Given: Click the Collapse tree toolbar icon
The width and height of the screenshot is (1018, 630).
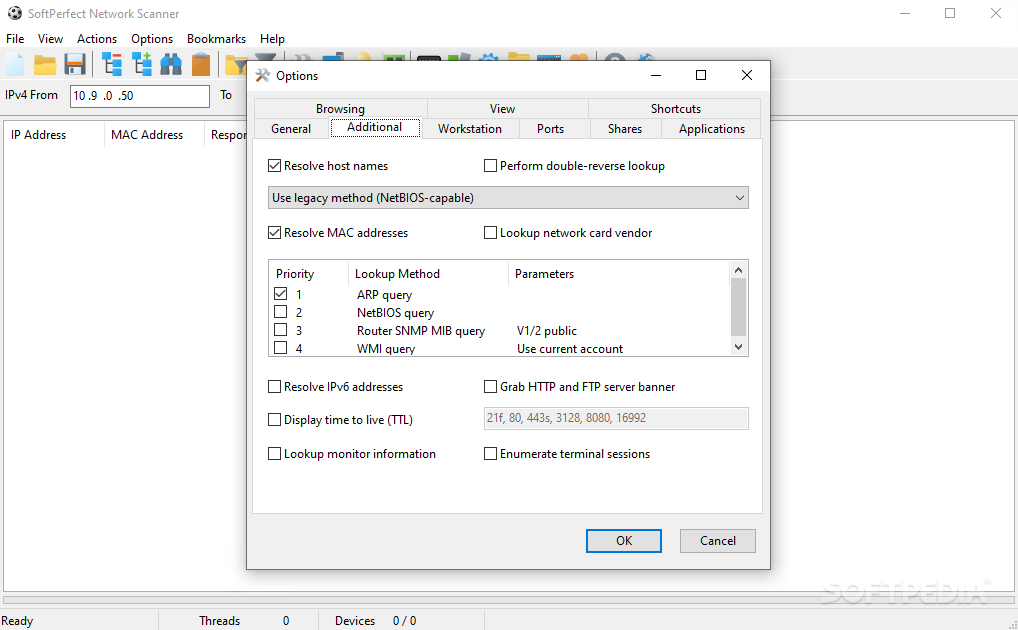Looking at the screenshot, I should pos(112,65).
